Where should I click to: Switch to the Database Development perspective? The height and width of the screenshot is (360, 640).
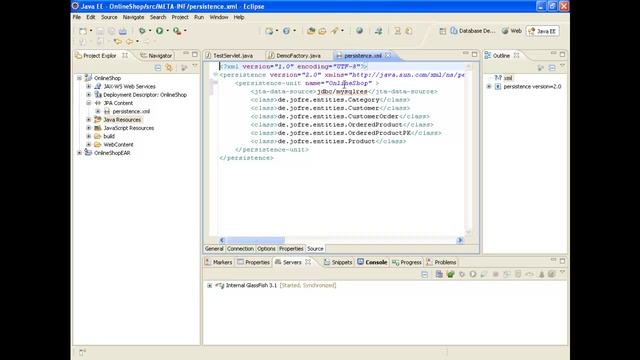click(x=473, y=31)
